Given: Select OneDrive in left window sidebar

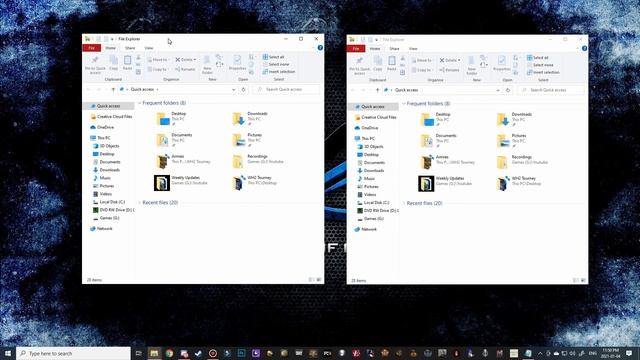Looking at the screenshot, I should click(x=102, y=127).
